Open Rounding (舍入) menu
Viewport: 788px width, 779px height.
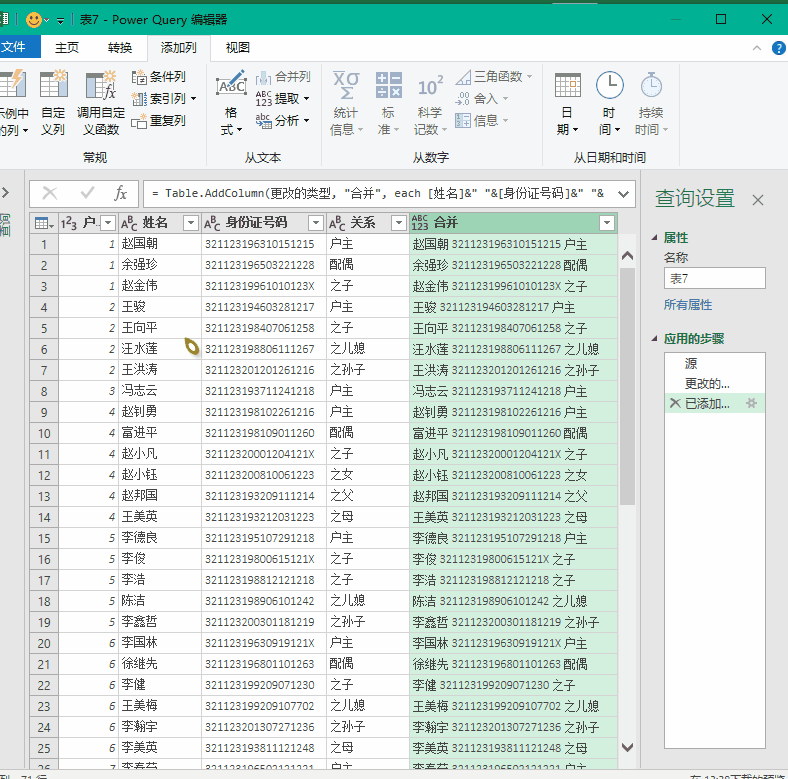pyautogui.click(x=482, y=99)
